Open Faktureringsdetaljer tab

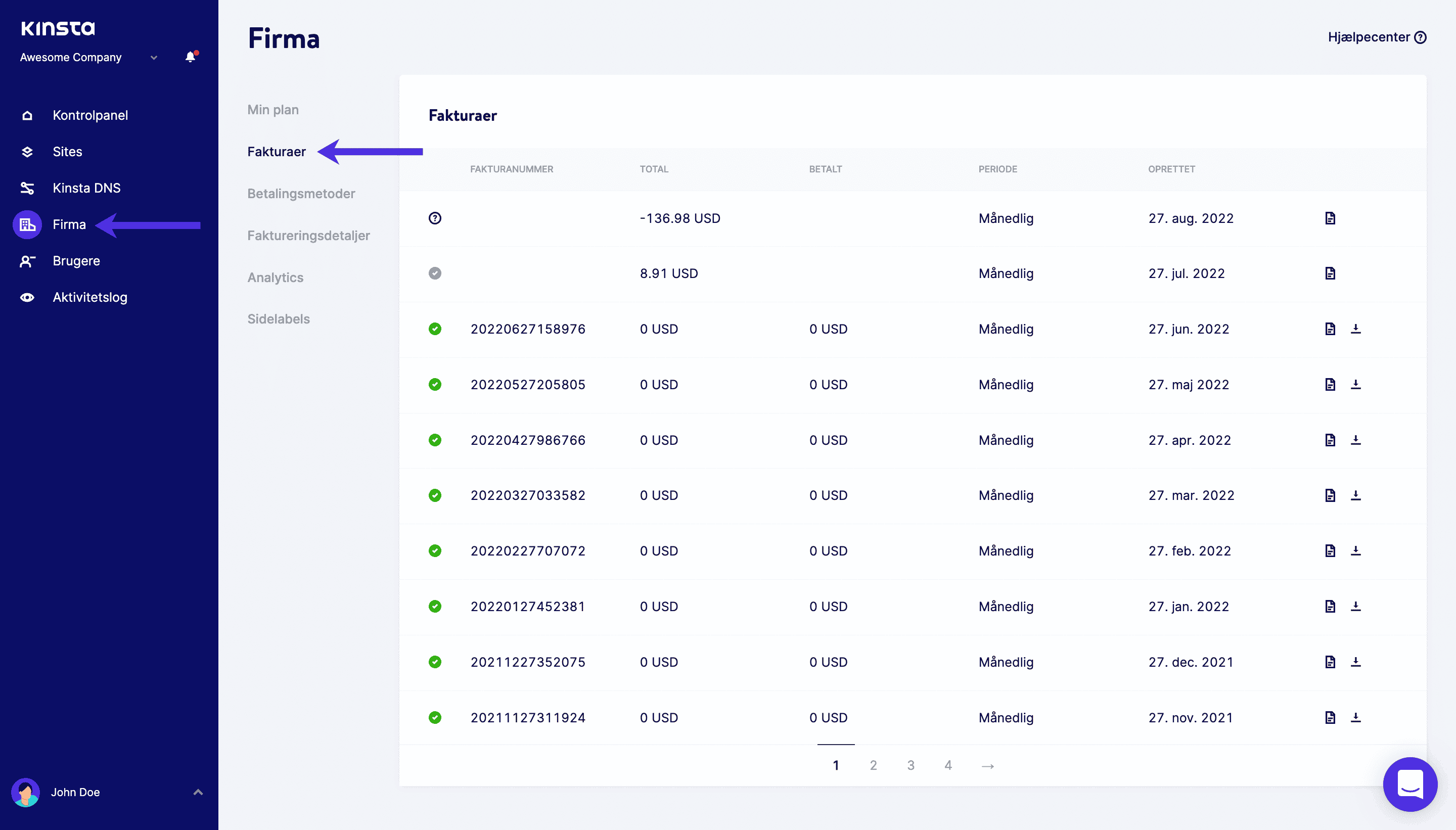coord(308,236)
